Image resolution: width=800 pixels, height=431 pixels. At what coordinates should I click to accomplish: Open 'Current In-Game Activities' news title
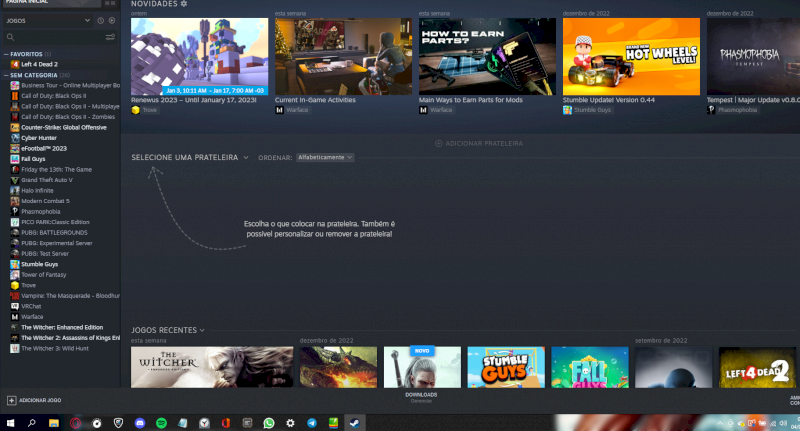315,100
